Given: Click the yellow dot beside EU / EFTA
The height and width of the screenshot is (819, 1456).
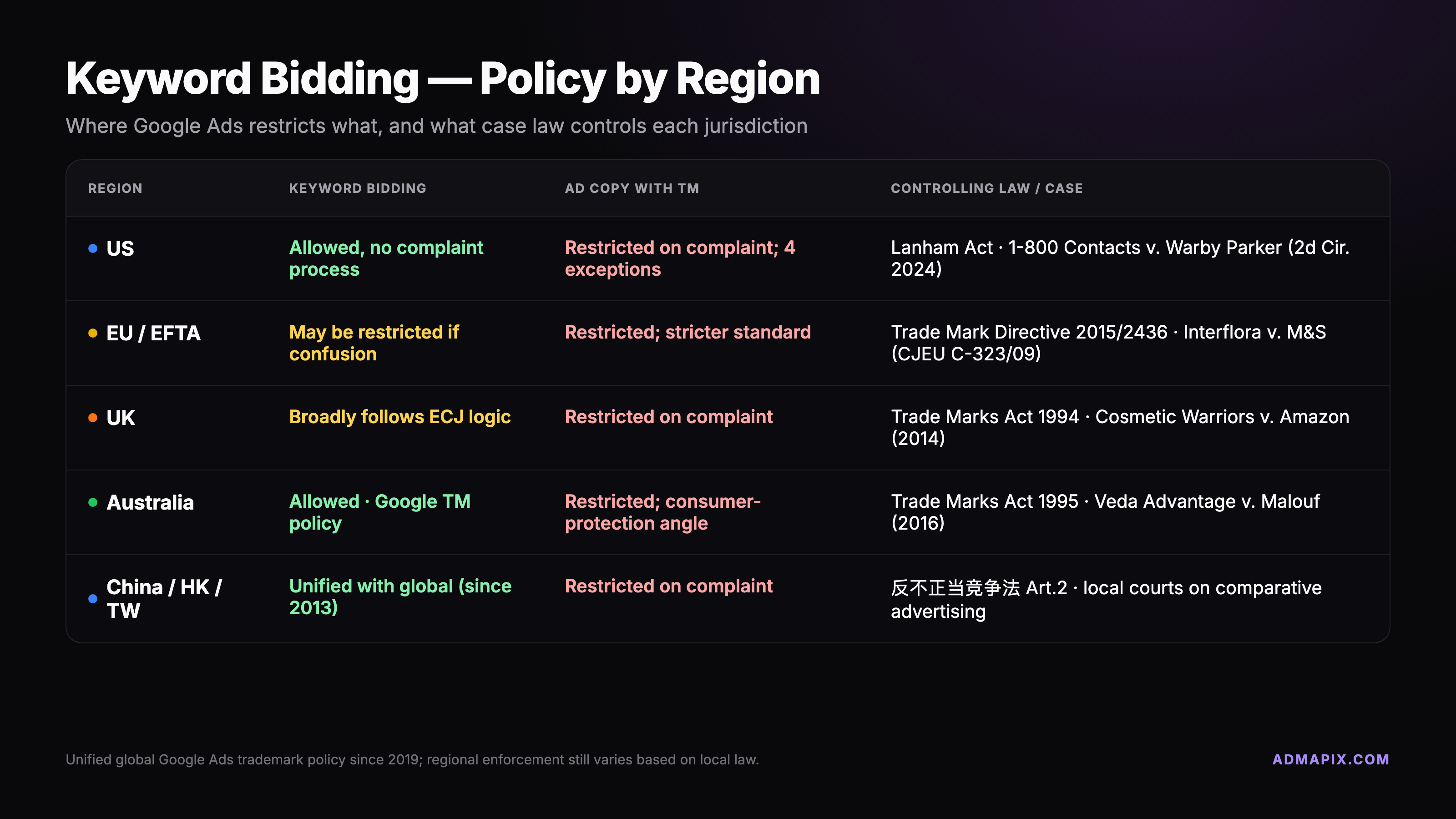Looking at the screenshot, I should tap(93, 333).
